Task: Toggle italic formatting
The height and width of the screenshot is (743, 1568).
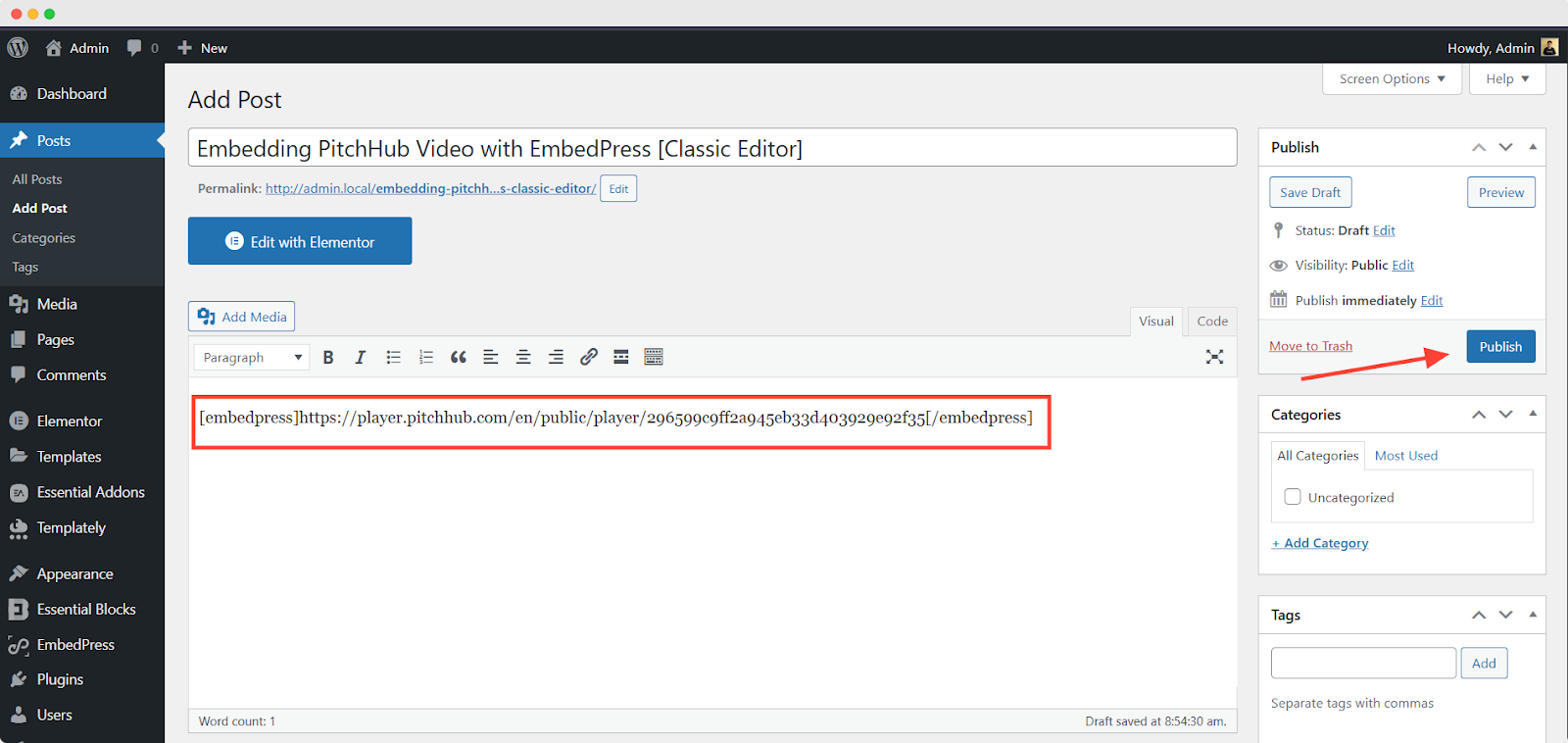Action: point(361,357)
